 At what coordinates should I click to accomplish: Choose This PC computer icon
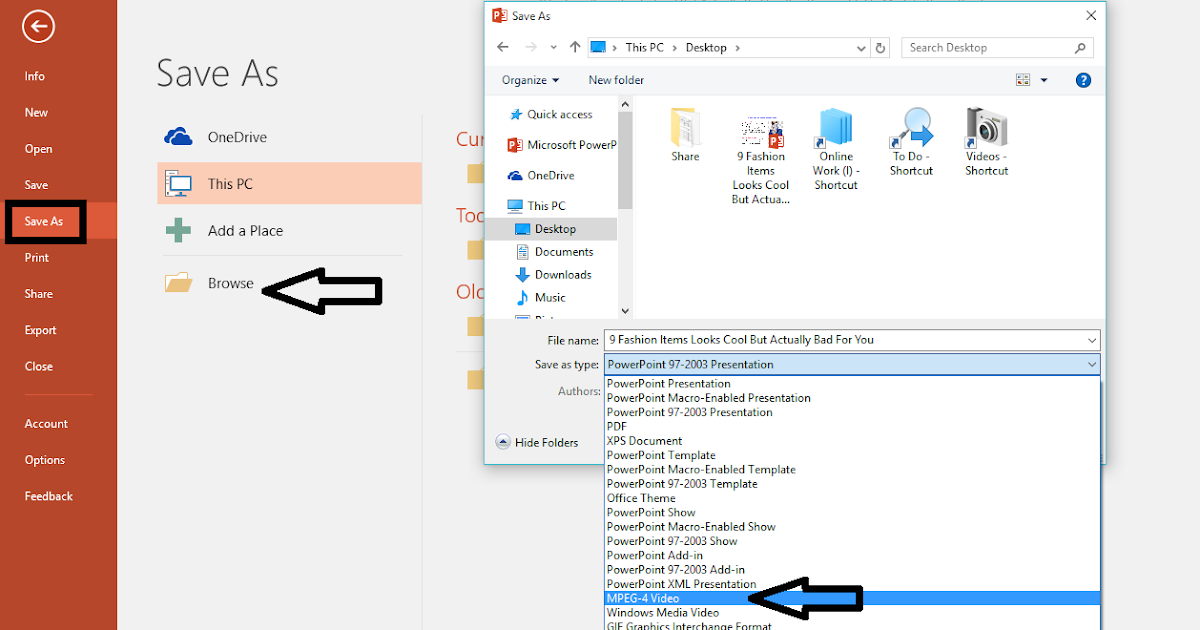[x=179, y=184]
